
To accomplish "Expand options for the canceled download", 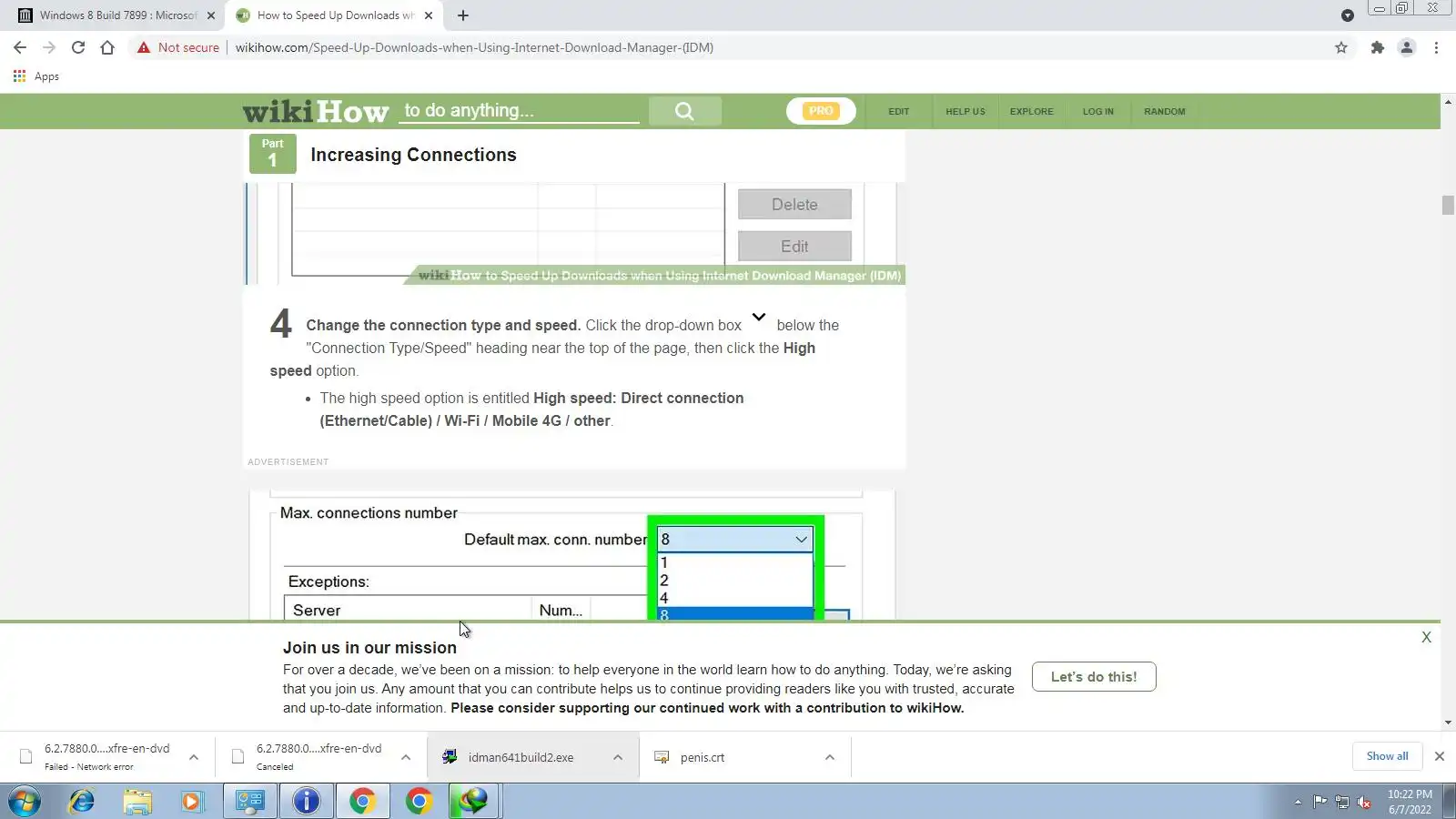I will tap(406, 757).
